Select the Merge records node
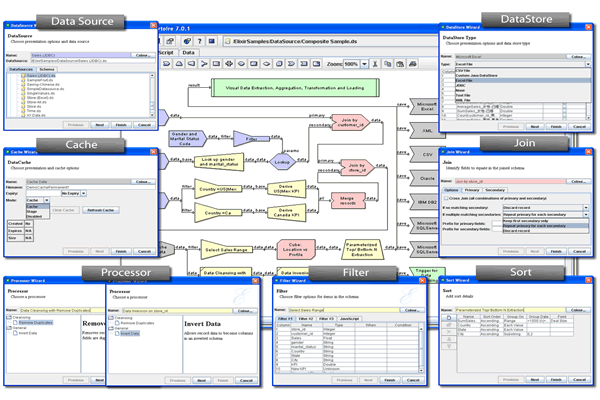600x400 pixels. (x=348, y=201)
